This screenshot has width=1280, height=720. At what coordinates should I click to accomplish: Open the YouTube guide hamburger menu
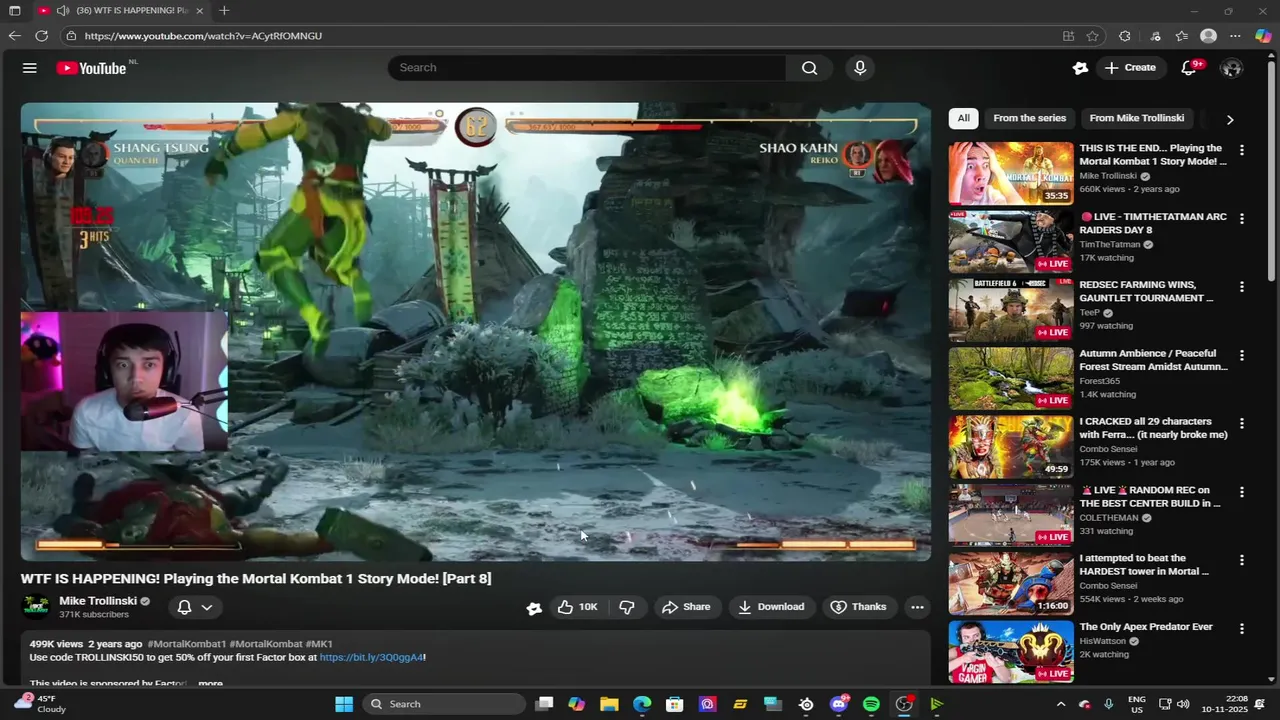coord(30,68)
